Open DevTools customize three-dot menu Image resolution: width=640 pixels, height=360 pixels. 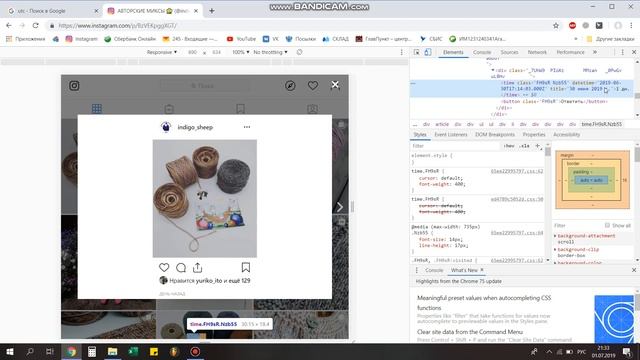pos(622,52)
